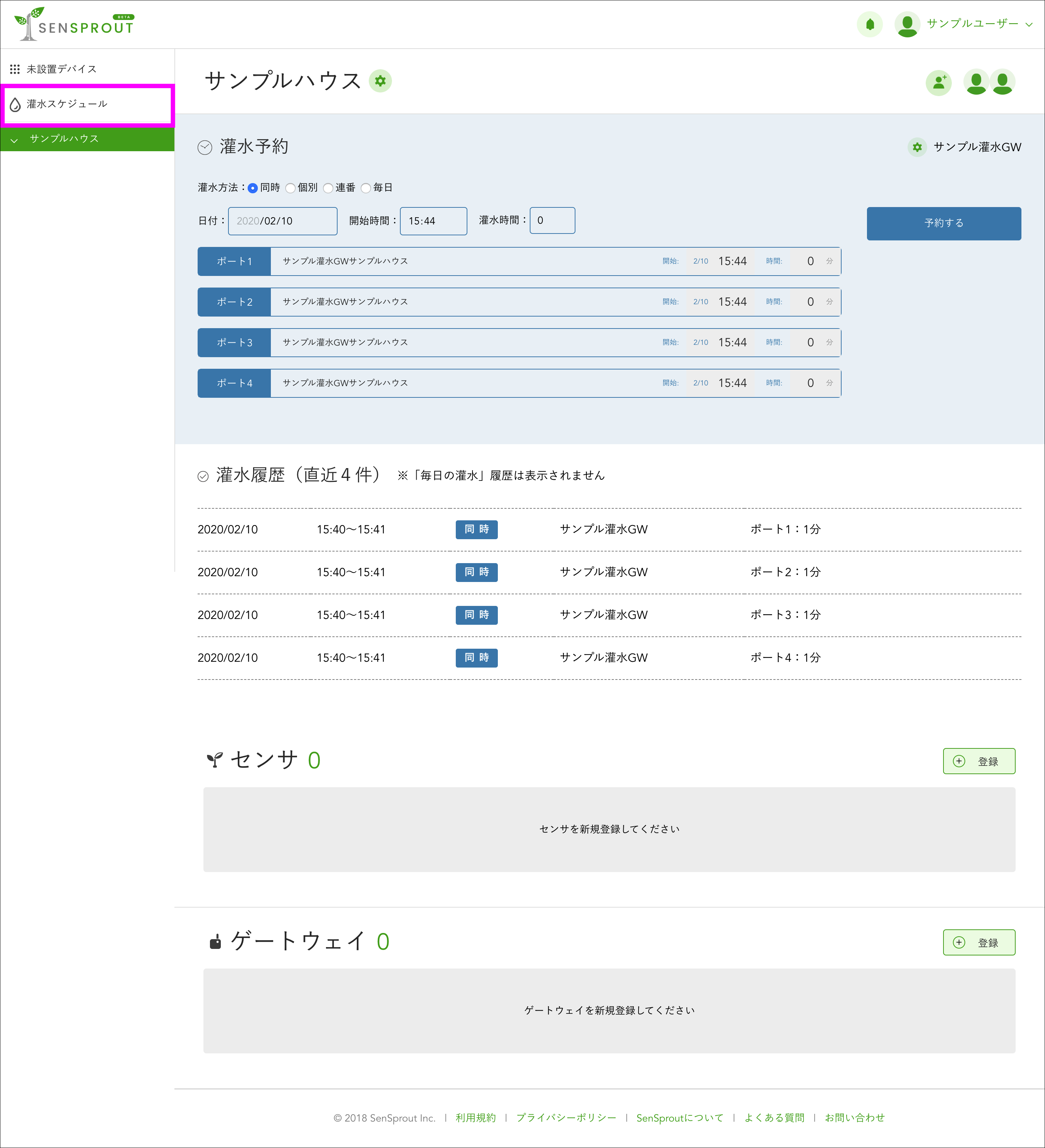The image size is (1045, 1148).
Task: Select 同時 irrigation method
Action: (x=253, y=188)
